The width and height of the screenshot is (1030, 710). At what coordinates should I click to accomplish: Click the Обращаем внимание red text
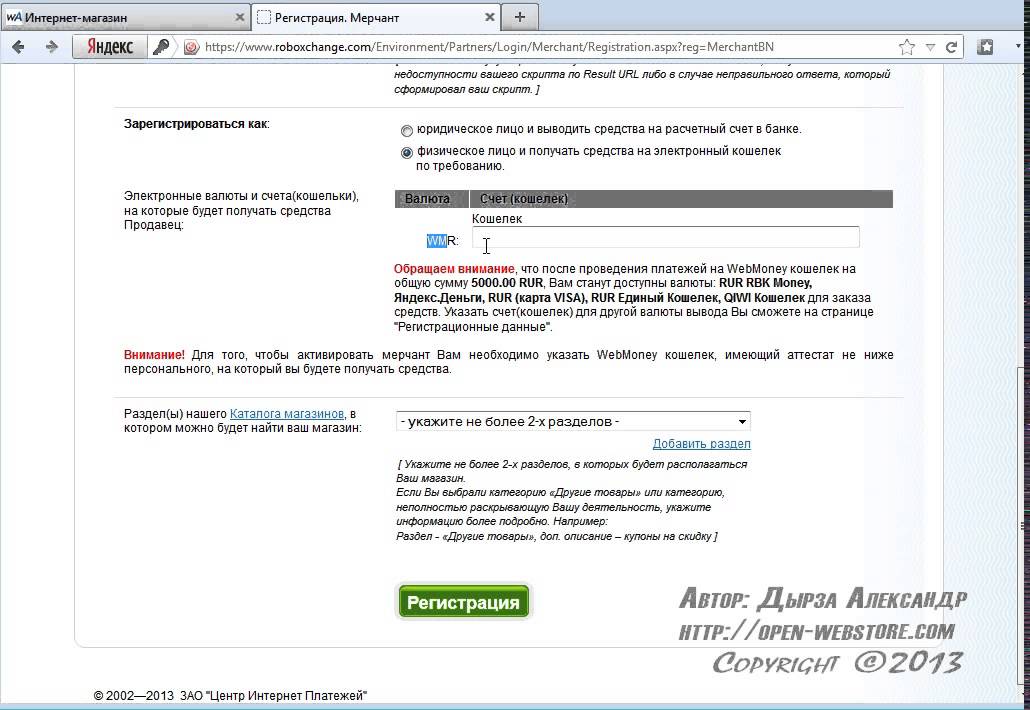click(x=454, y=269)
